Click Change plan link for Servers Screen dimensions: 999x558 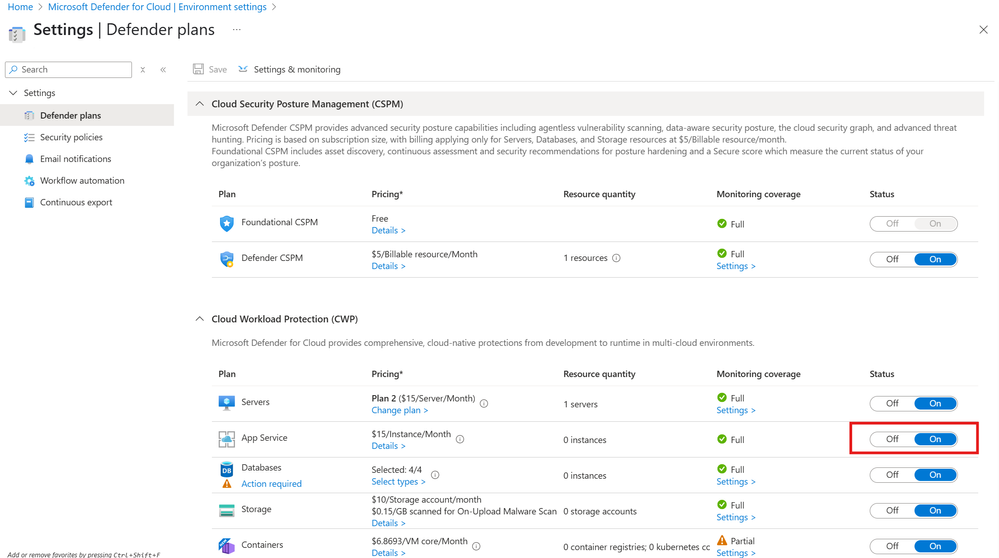(399, 410)
